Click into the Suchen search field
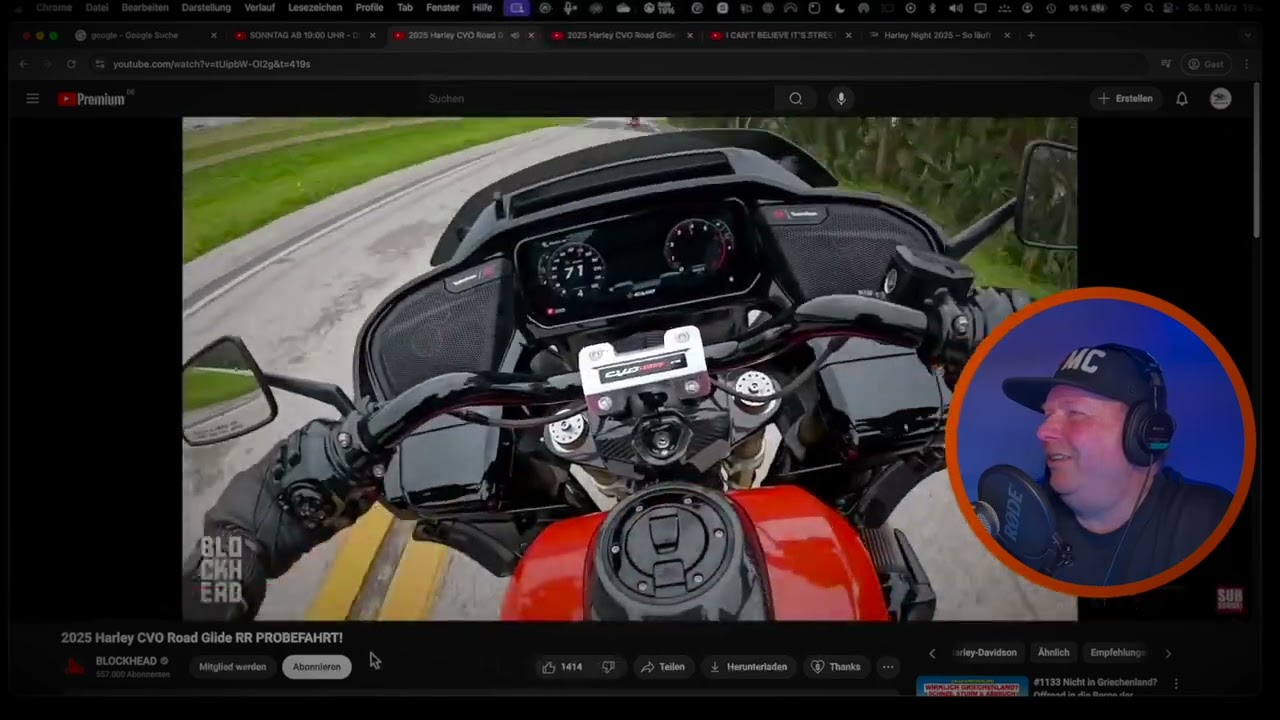The width and height of the screenshot is (1280, 720). 600,99
